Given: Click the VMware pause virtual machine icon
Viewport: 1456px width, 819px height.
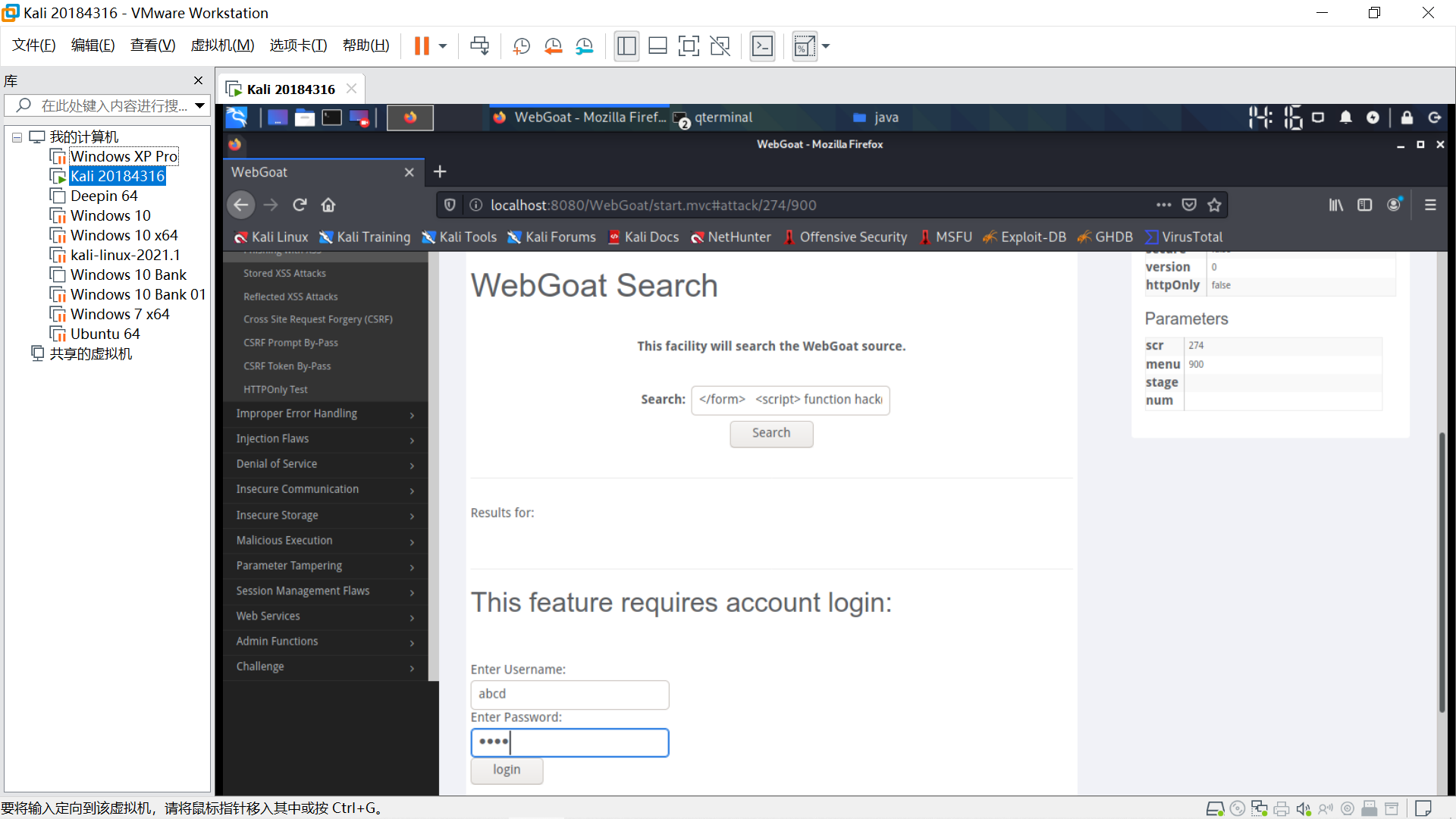Looking at the screenshot, I should click(x=422, y=46).
